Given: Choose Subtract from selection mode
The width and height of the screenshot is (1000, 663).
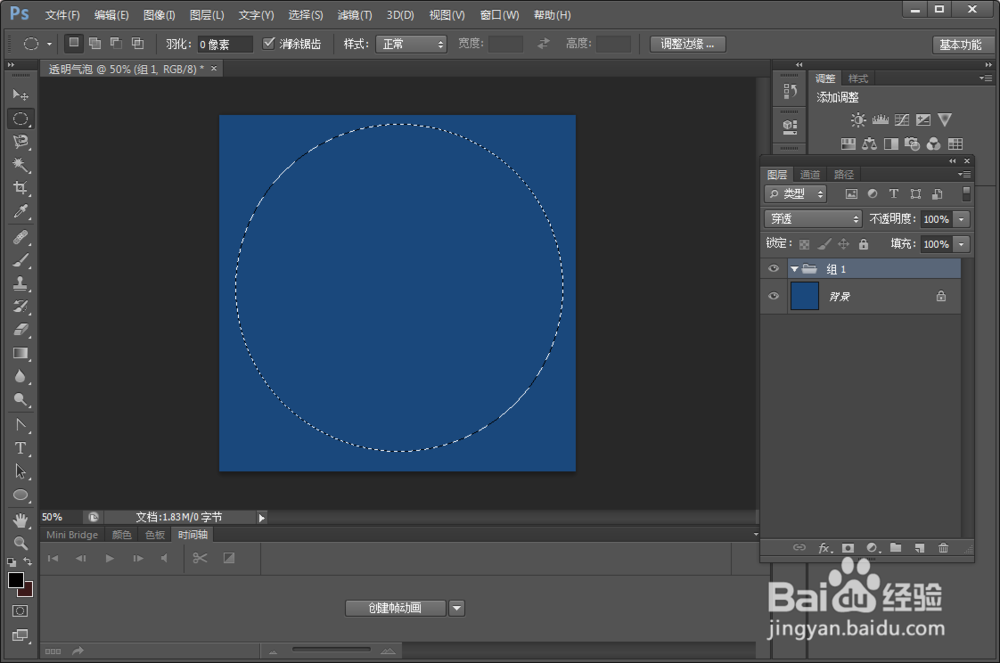Looking at the screenshot, I should pos(116,43).
